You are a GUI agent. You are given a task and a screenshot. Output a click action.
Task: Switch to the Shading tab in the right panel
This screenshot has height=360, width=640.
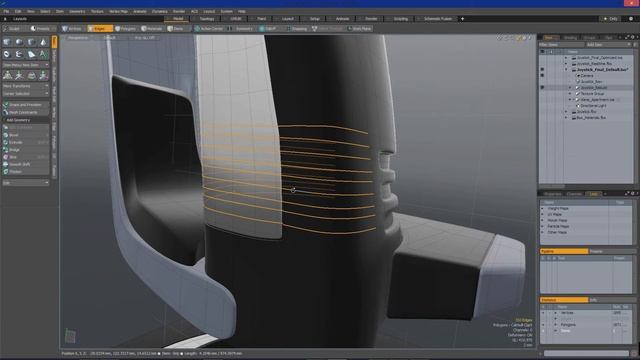coord(570,38)
